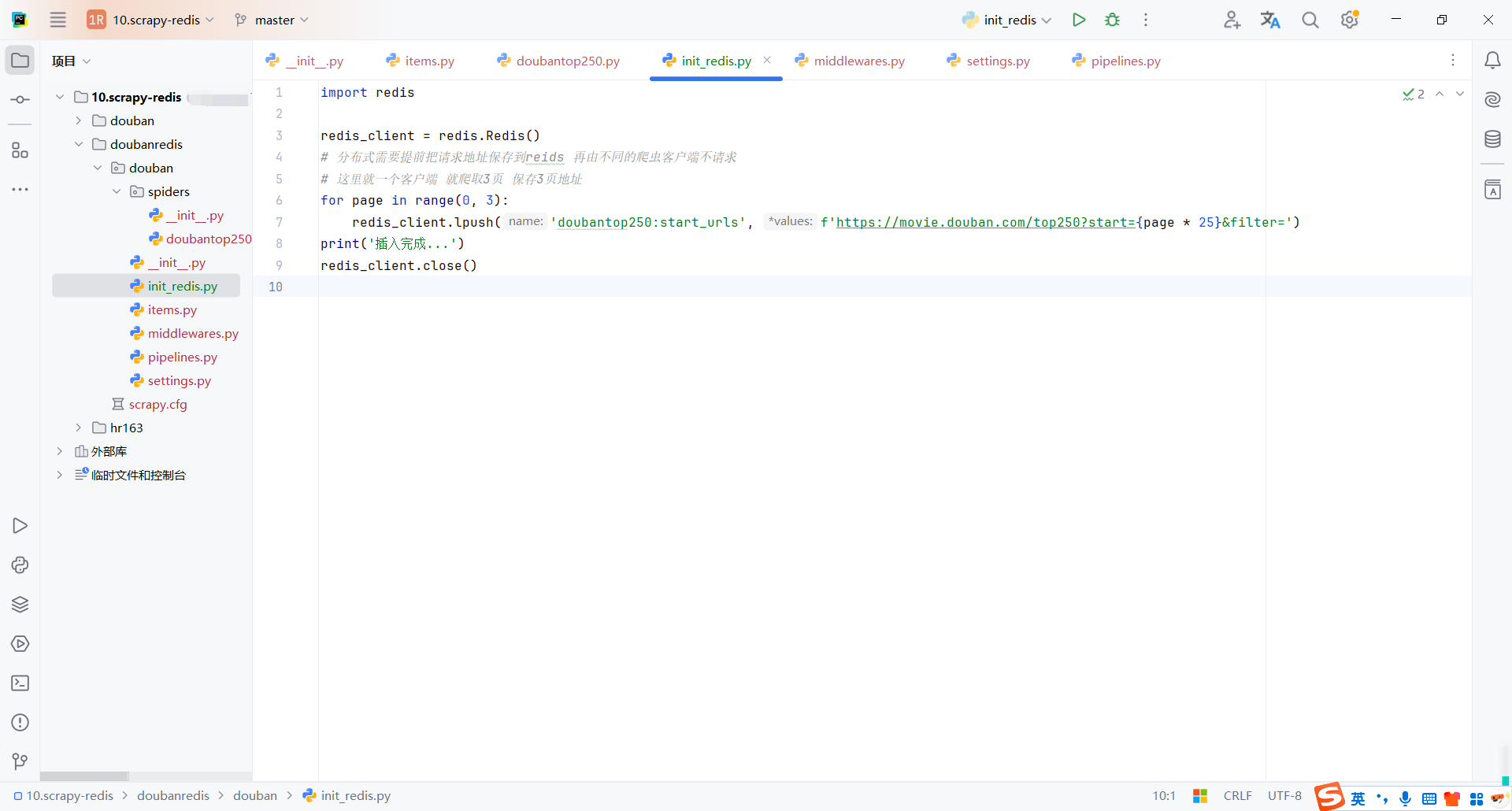Open the Structure tool window
Viewport: 1512px width, 811px height.
tap(20, 150)
